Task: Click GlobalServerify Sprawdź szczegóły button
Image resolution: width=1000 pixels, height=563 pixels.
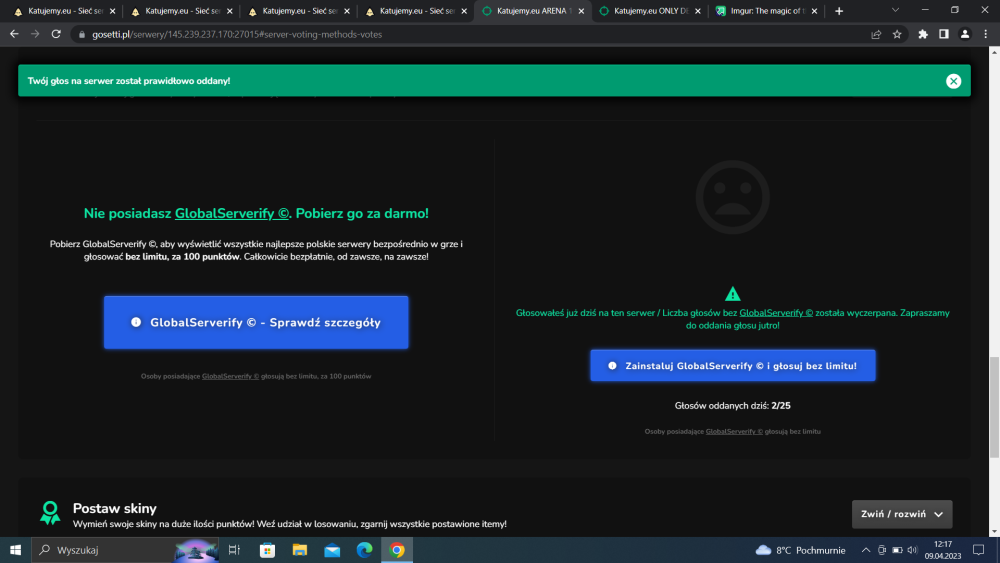Action: [x=256, y=322]
